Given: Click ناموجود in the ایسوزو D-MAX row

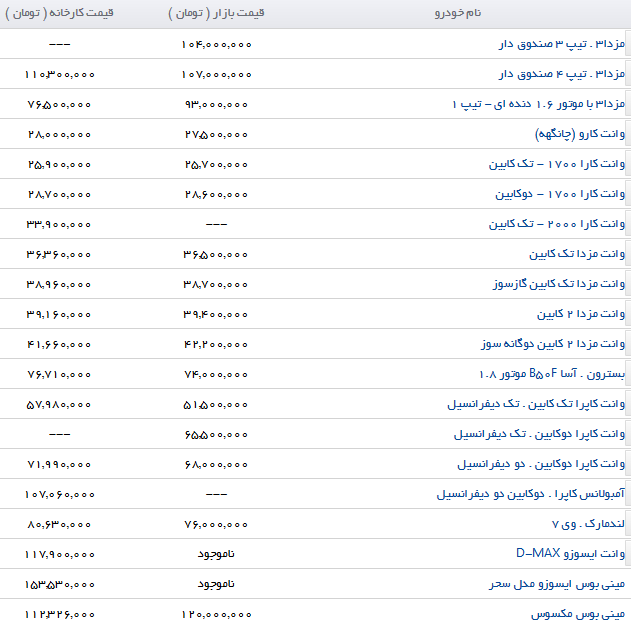Looking at the screenshot, I should 216,554.
